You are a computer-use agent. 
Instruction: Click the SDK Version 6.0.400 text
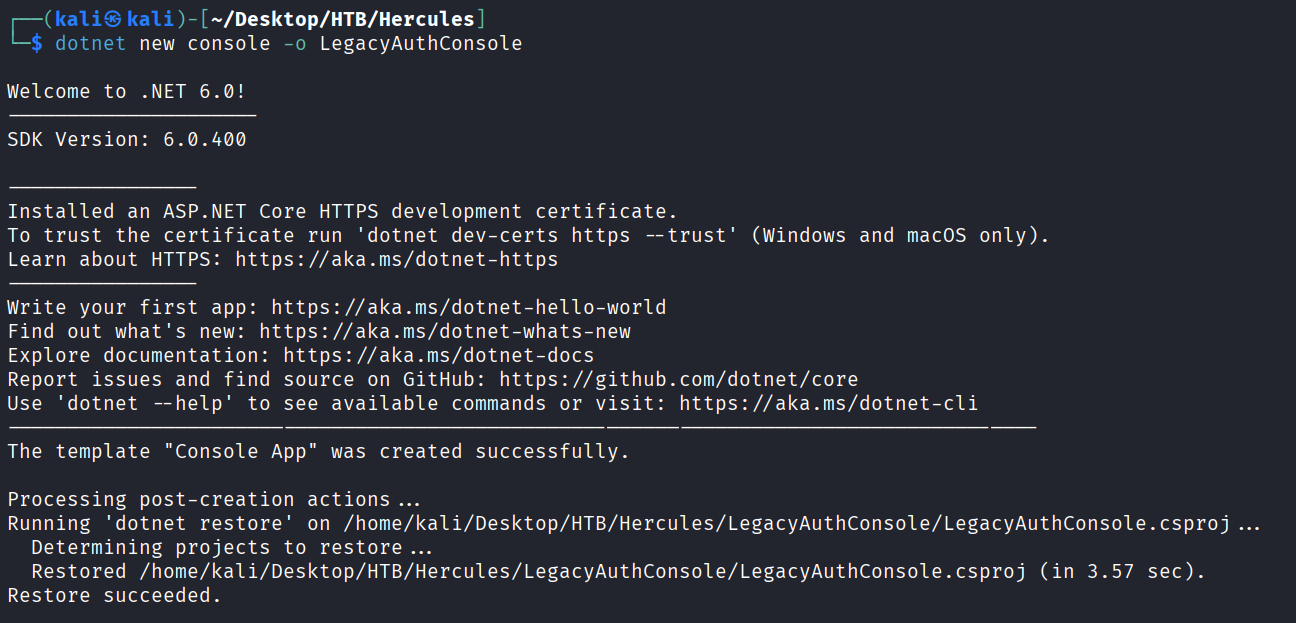click(126, 139)
